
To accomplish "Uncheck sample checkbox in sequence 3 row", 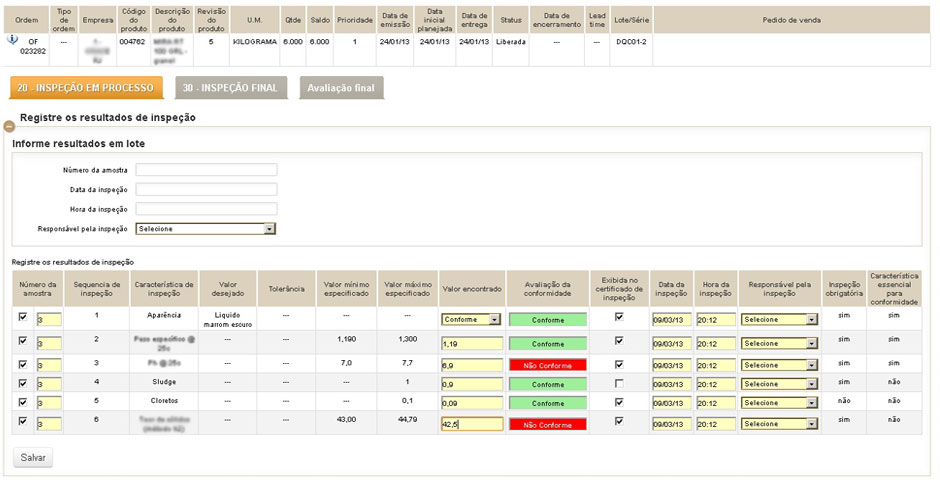I will click(x=23, y=364).
